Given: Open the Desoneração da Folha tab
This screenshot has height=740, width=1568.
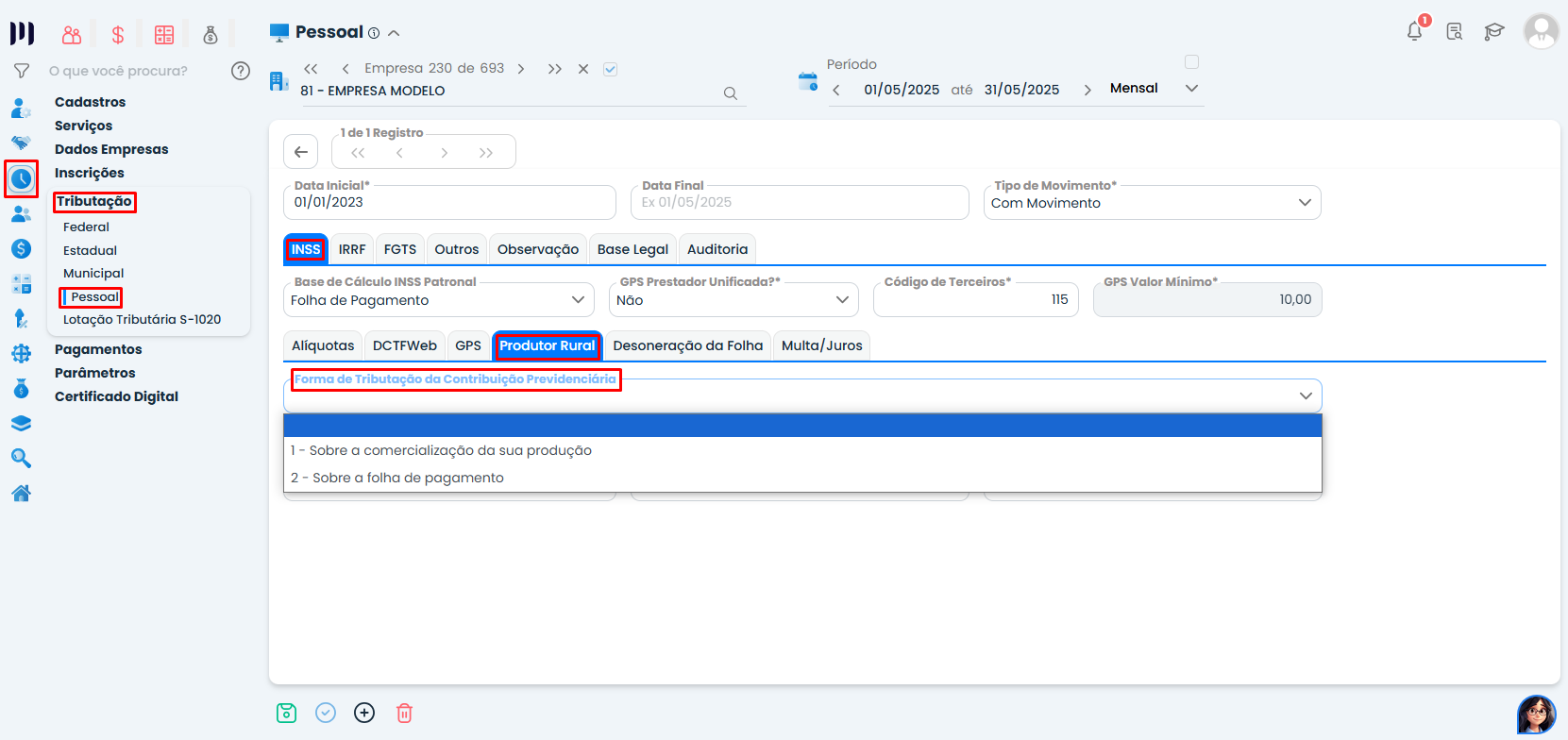Looking at the screenshot, I should tap(687, 345).
